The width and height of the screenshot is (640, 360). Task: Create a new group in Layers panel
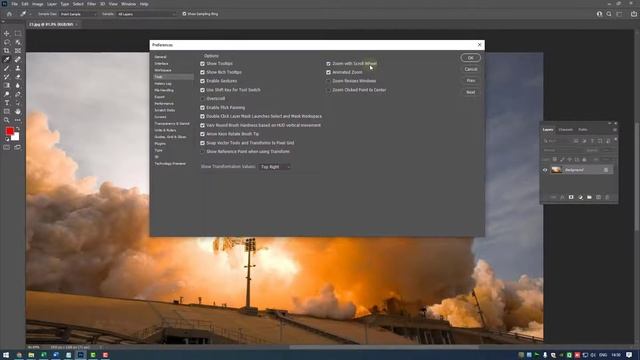589,197
